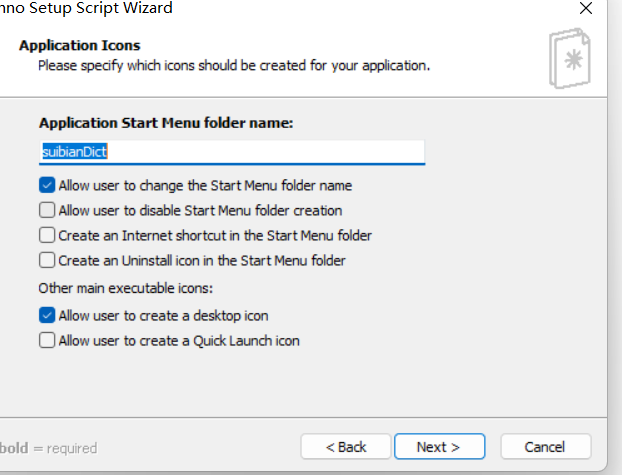Image resolution: width=622 pixels, height=475 pixels.
Task: Click the bold = required note
Action: tap(48, 448)
